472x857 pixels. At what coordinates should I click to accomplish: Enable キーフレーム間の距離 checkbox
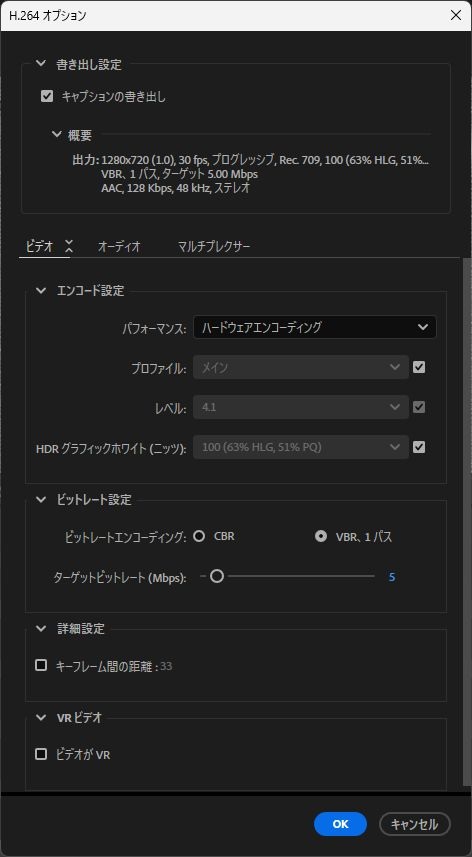pos(41,665)
